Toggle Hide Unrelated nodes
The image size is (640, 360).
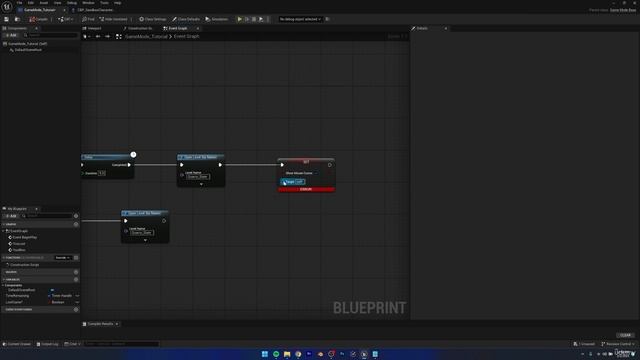pos(113,19)
